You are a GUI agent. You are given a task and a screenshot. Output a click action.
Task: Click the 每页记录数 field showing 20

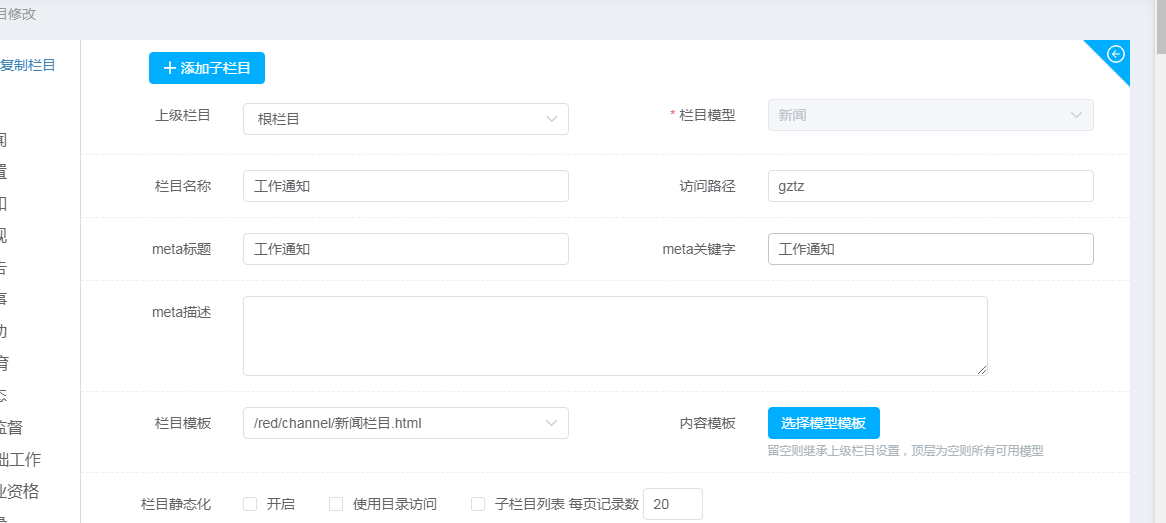pos(672,504)
